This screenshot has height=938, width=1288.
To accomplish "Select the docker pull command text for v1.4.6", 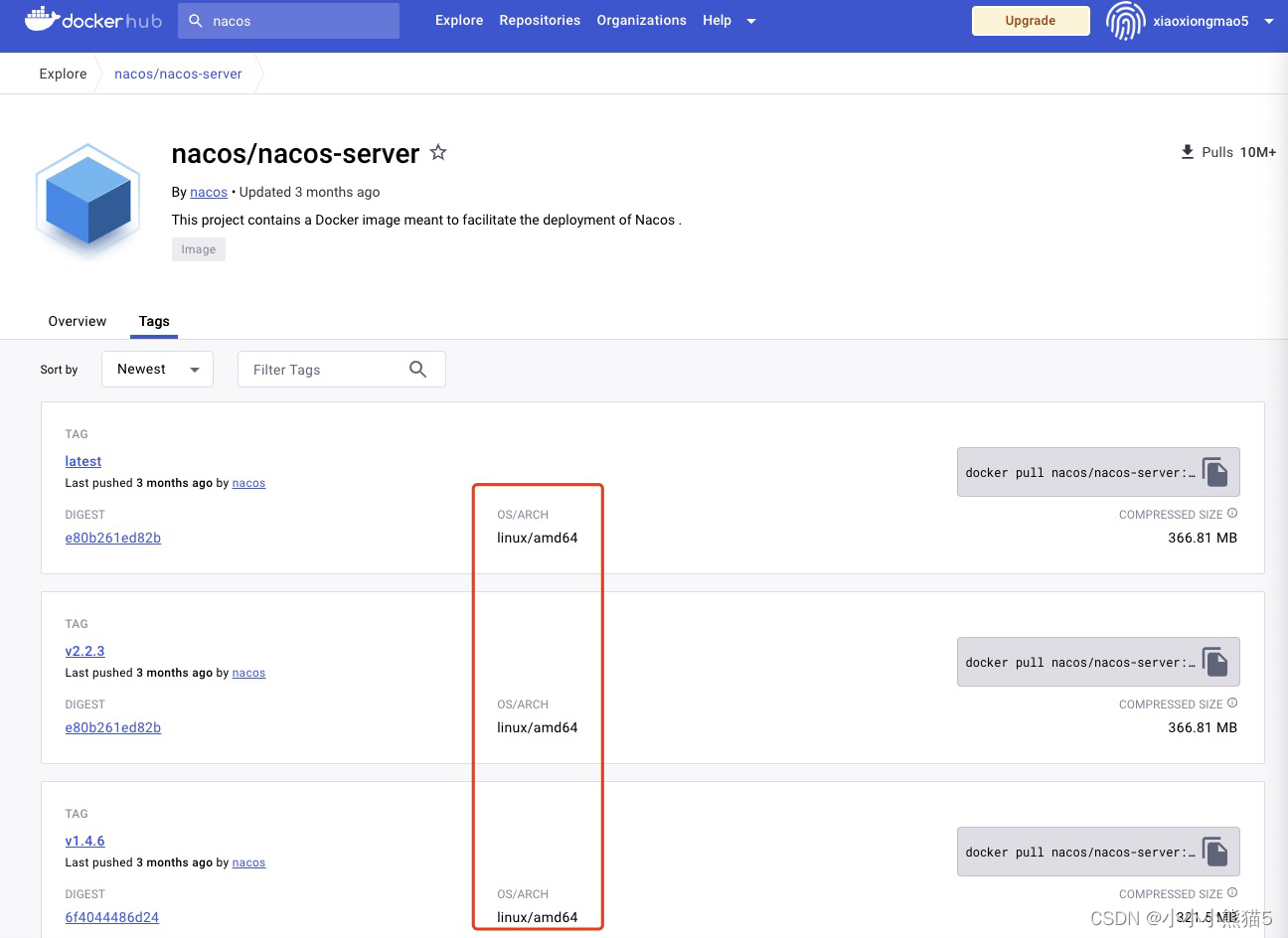I will click(x=1080, y=853).
